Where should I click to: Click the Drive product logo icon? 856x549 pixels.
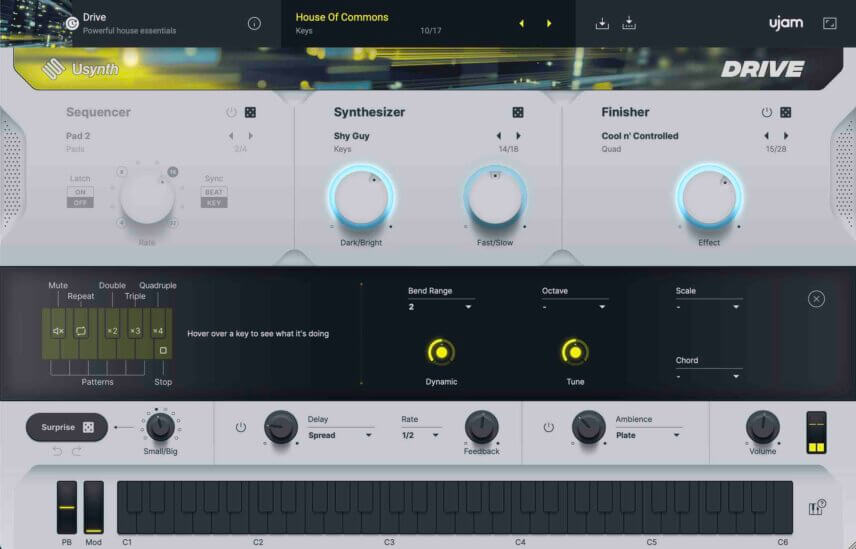click(72, 23)
